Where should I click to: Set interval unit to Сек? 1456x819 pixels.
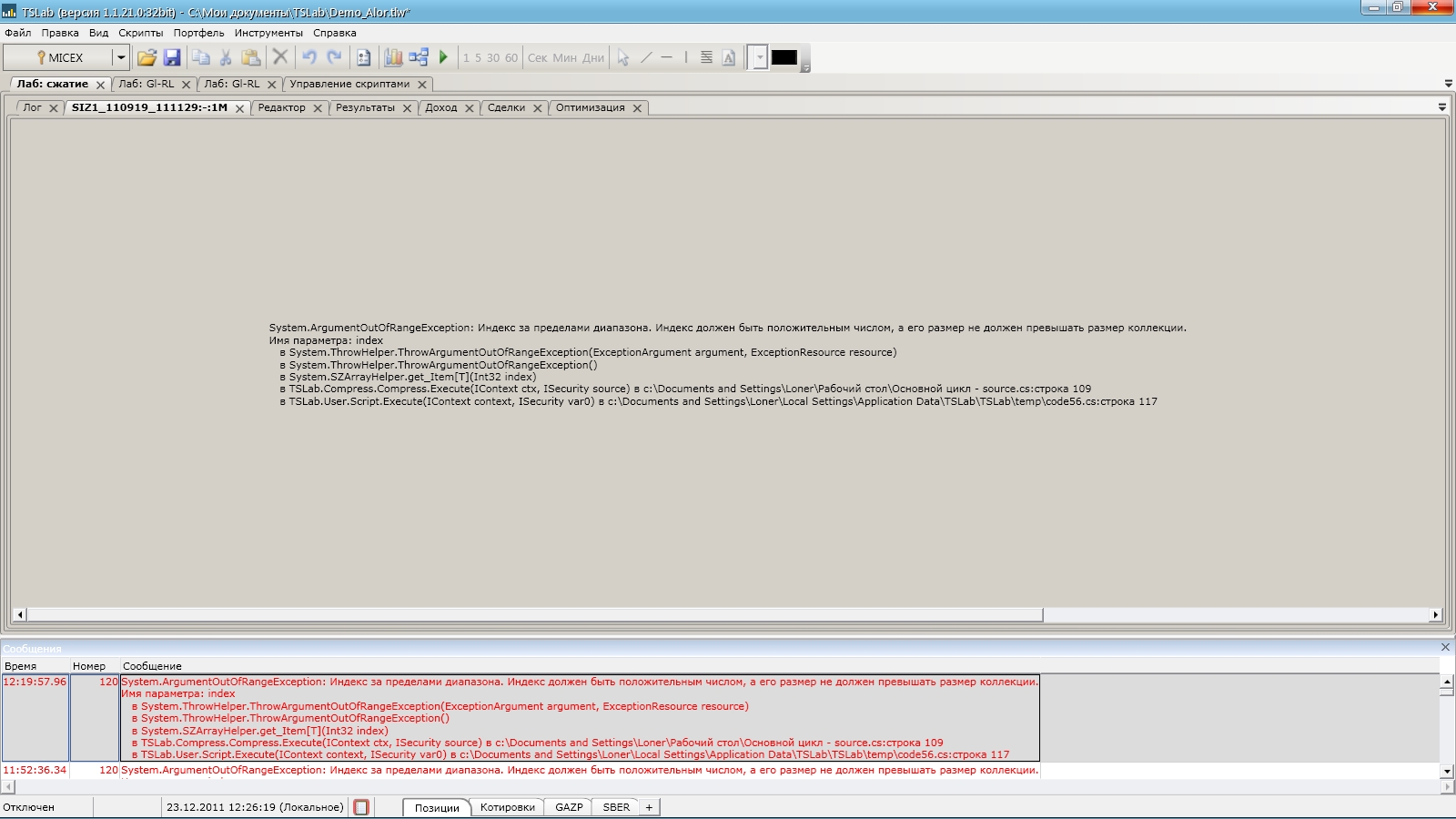(x=538, y=57)
